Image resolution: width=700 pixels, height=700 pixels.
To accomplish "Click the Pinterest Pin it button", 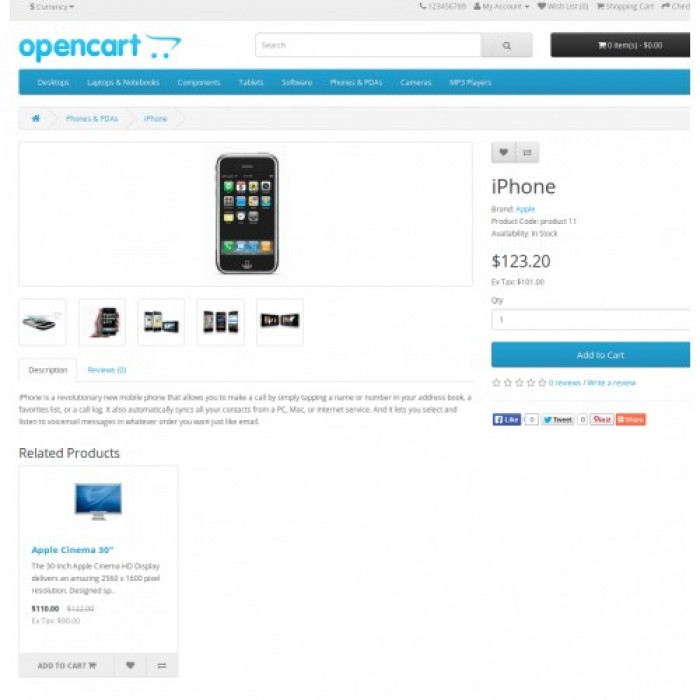I will (602, 420).
